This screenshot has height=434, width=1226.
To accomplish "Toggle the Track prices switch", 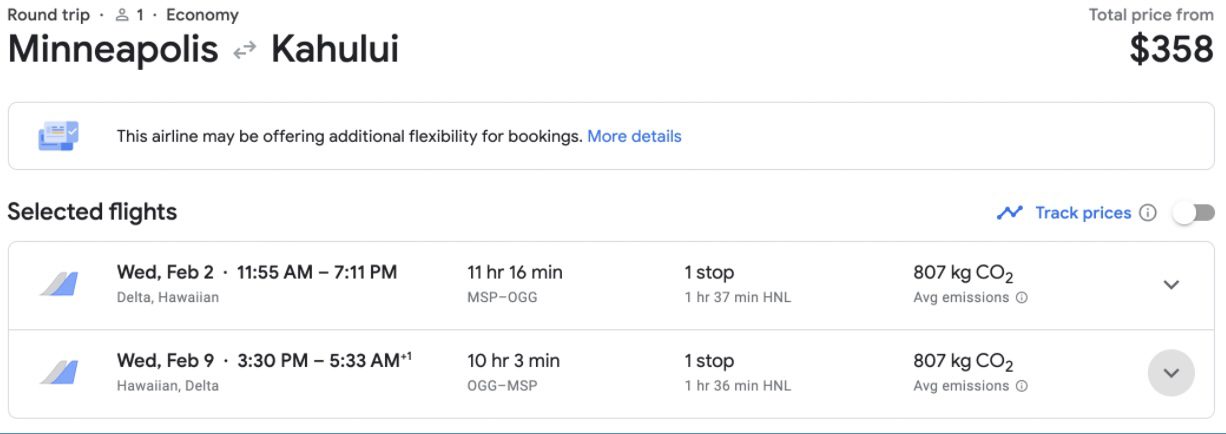I will click(1194, 212).
